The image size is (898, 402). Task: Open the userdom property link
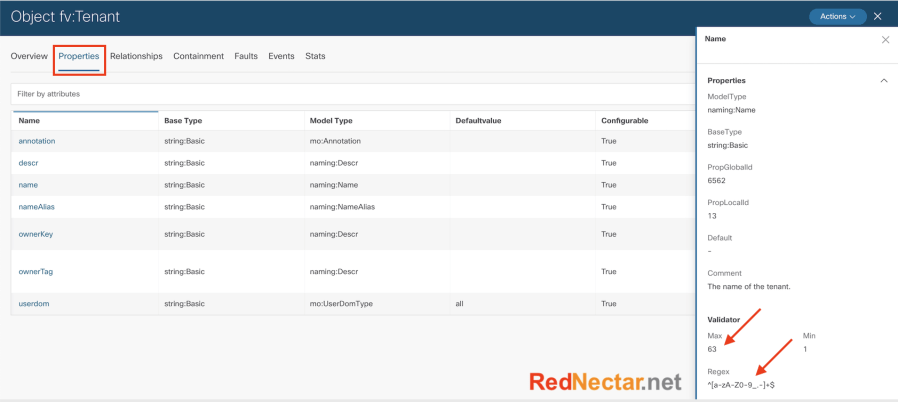coord(35,302)
